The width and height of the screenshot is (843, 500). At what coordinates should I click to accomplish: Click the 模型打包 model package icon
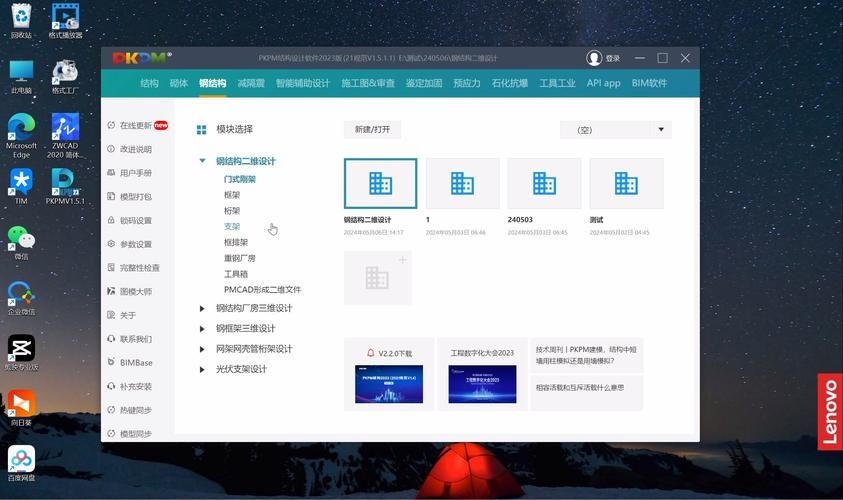(111, 197)
